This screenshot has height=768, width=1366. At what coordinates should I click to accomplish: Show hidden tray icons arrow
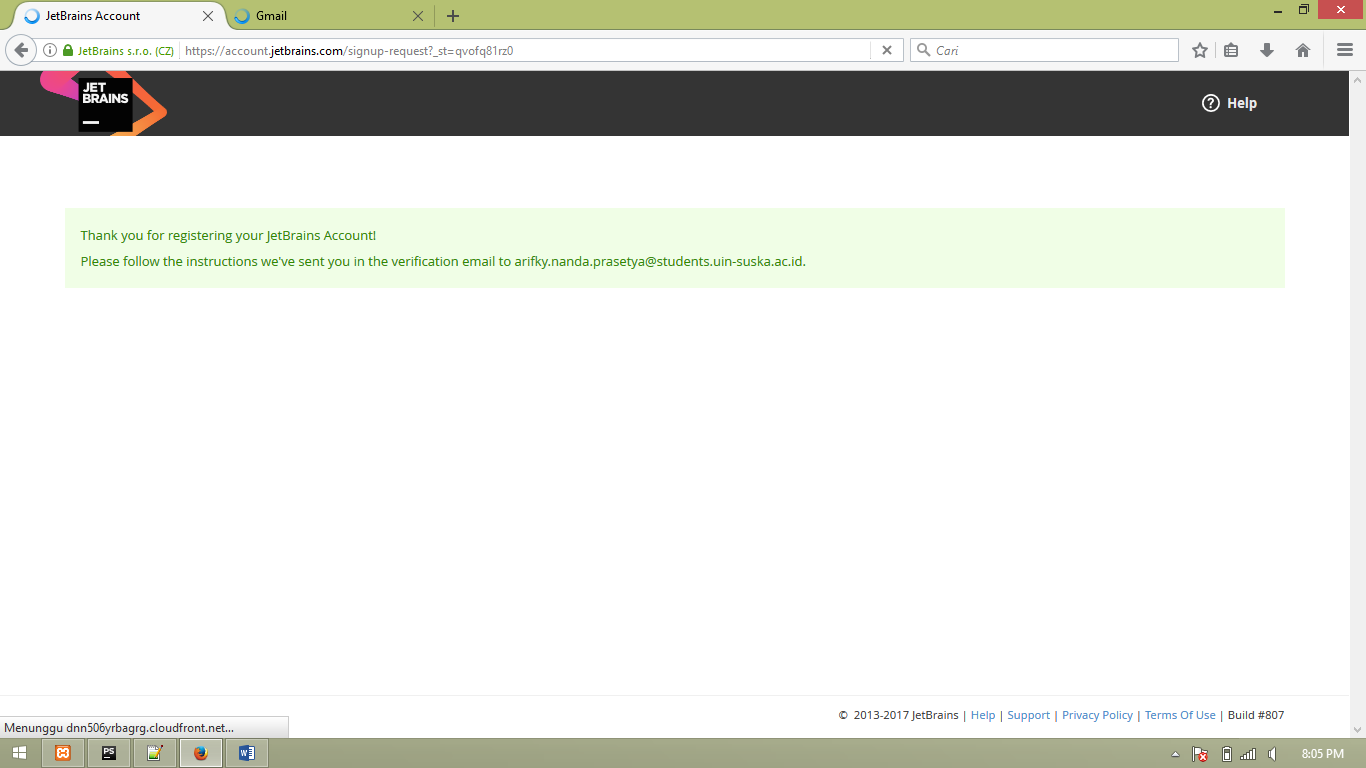(1175, 754)
